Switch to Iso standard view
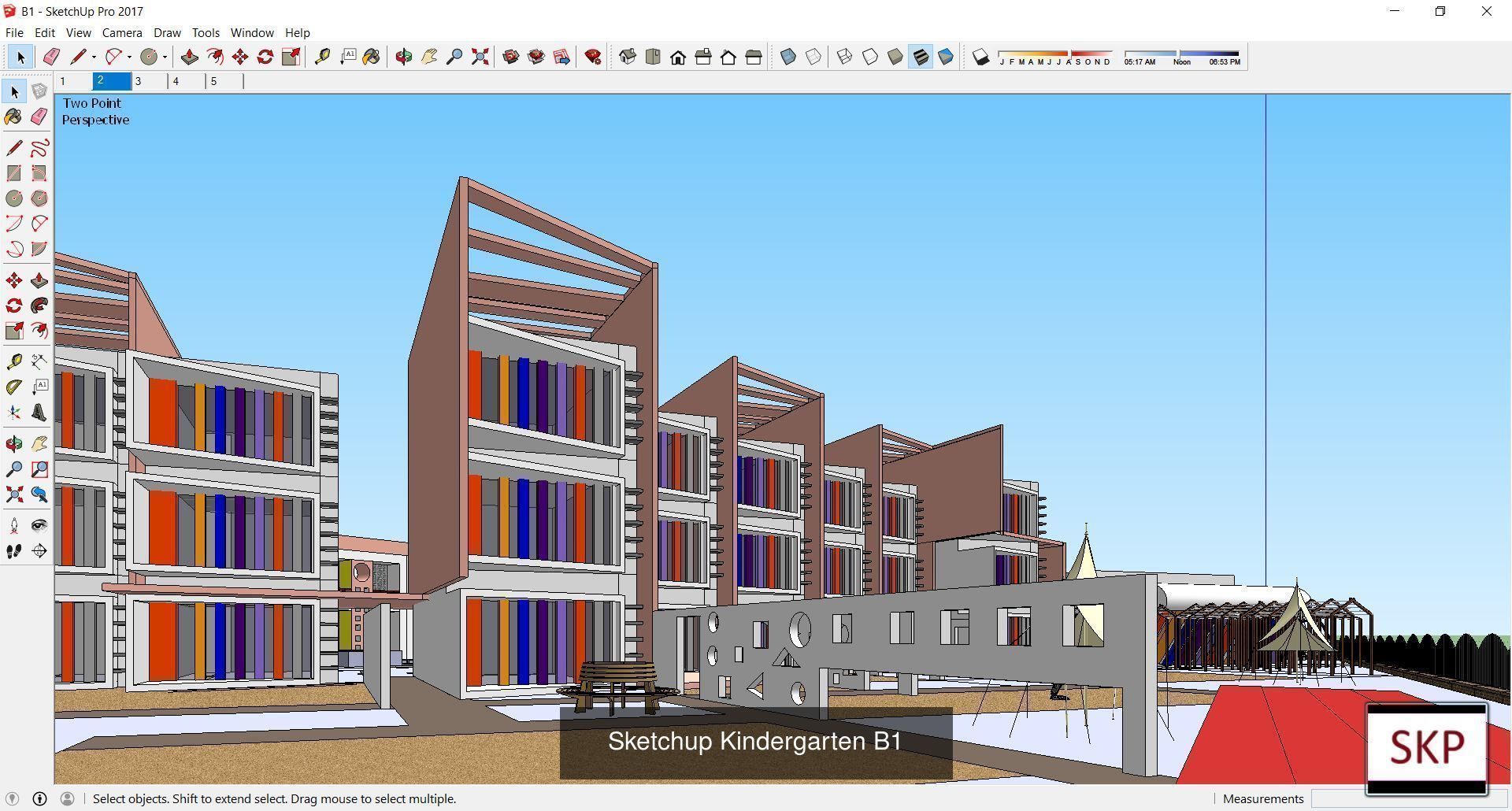The height and width of the screenshot is (811, 1512). click(627, 57)
